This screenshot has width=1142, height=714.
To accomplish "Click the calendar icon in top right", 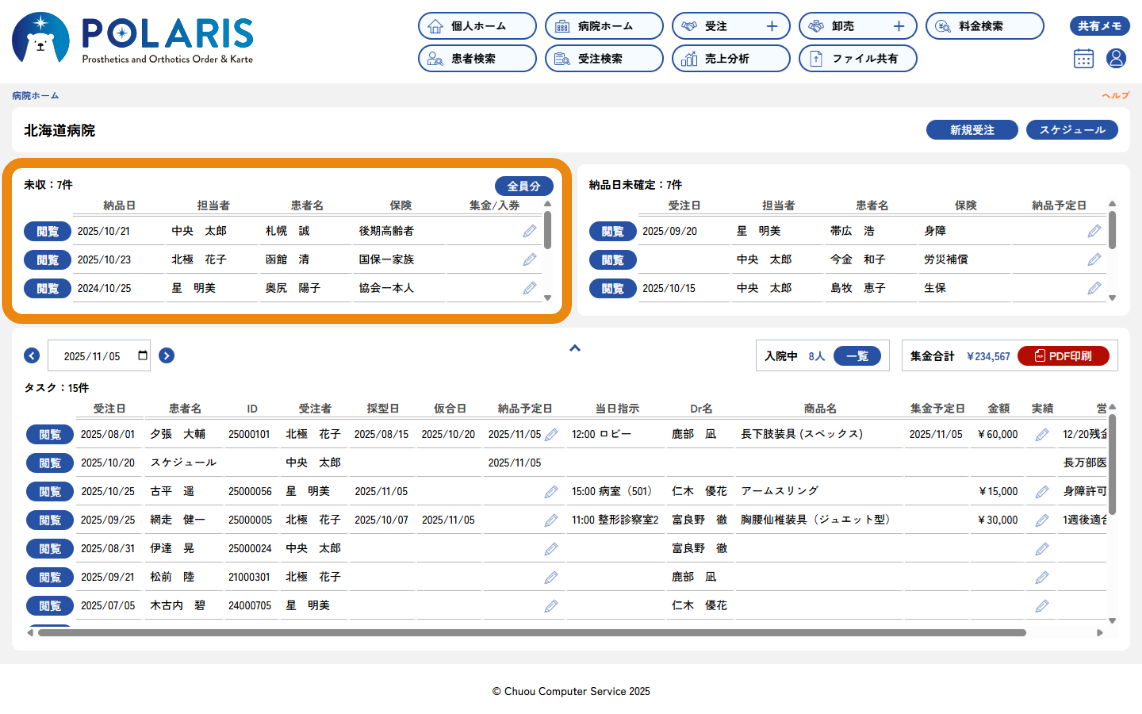I will [x=1084, y=58].
